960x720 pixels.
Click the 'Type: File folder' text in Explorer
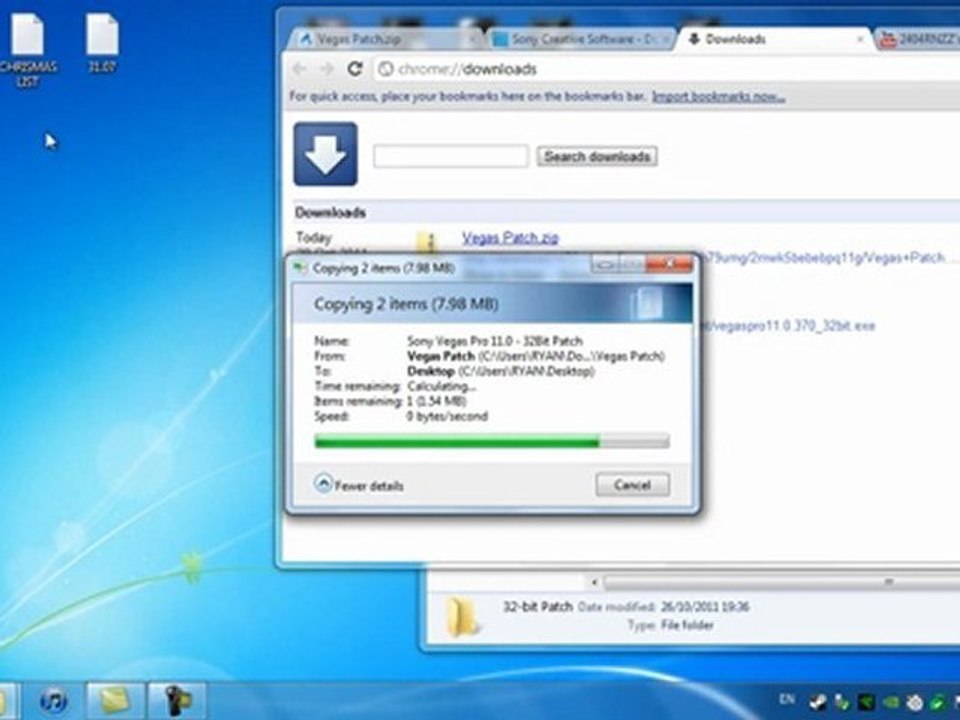point(670,625)
